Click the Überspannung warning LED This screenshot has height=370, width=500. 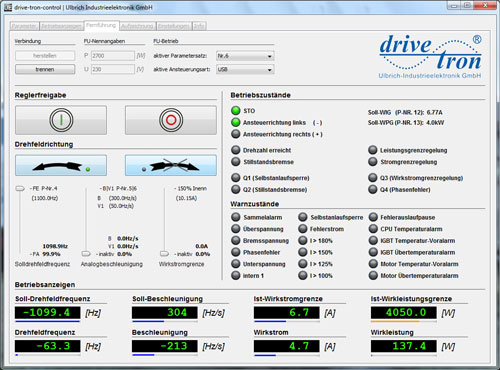[236, 229]
